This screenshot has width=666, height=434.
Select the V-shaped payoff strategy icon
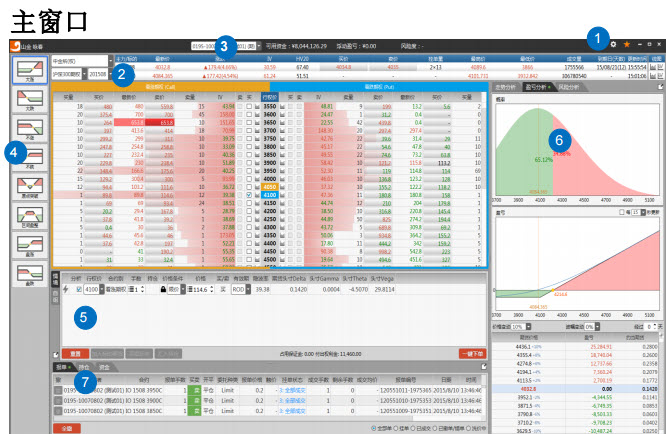(x=30, y=187)
